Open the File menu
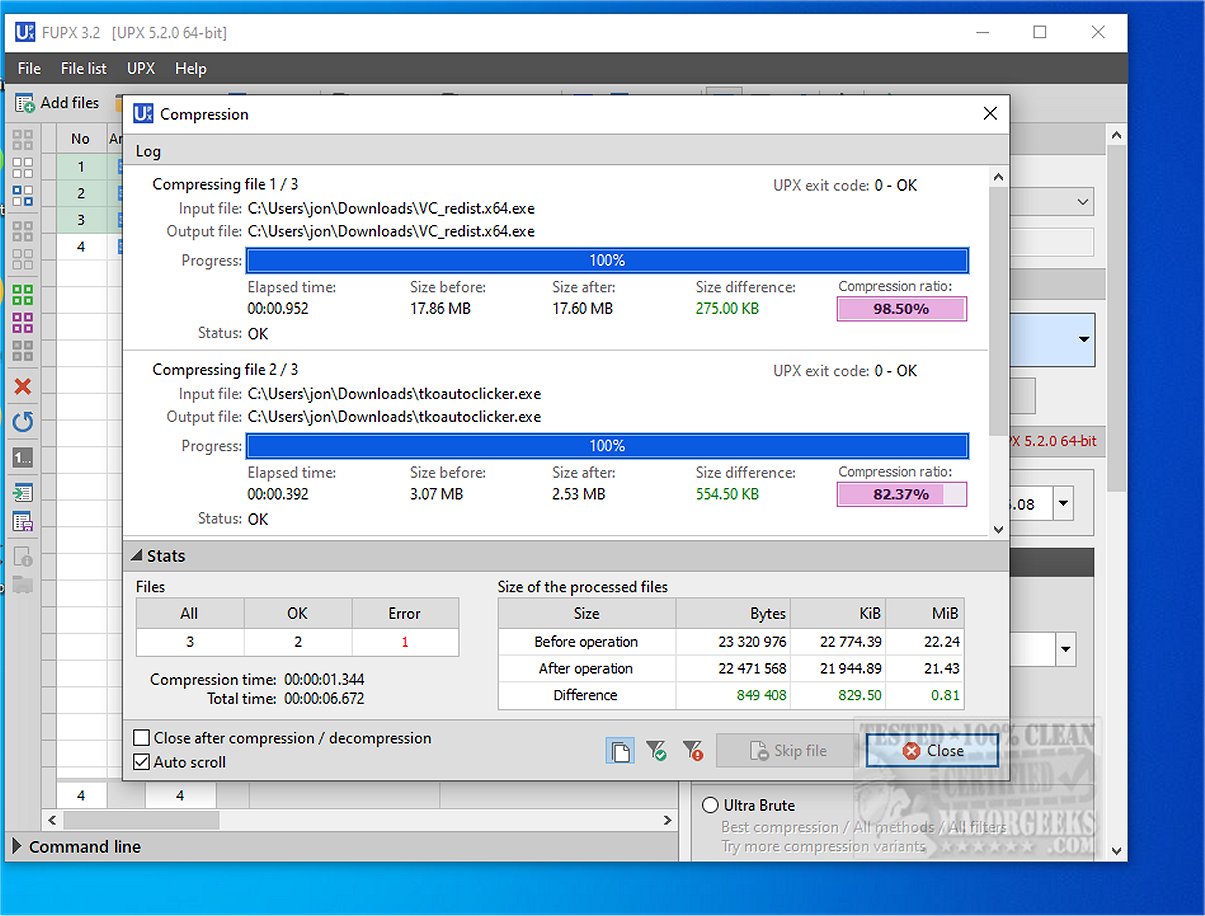This screenshot has height=916, width=1205. point(29,68)
